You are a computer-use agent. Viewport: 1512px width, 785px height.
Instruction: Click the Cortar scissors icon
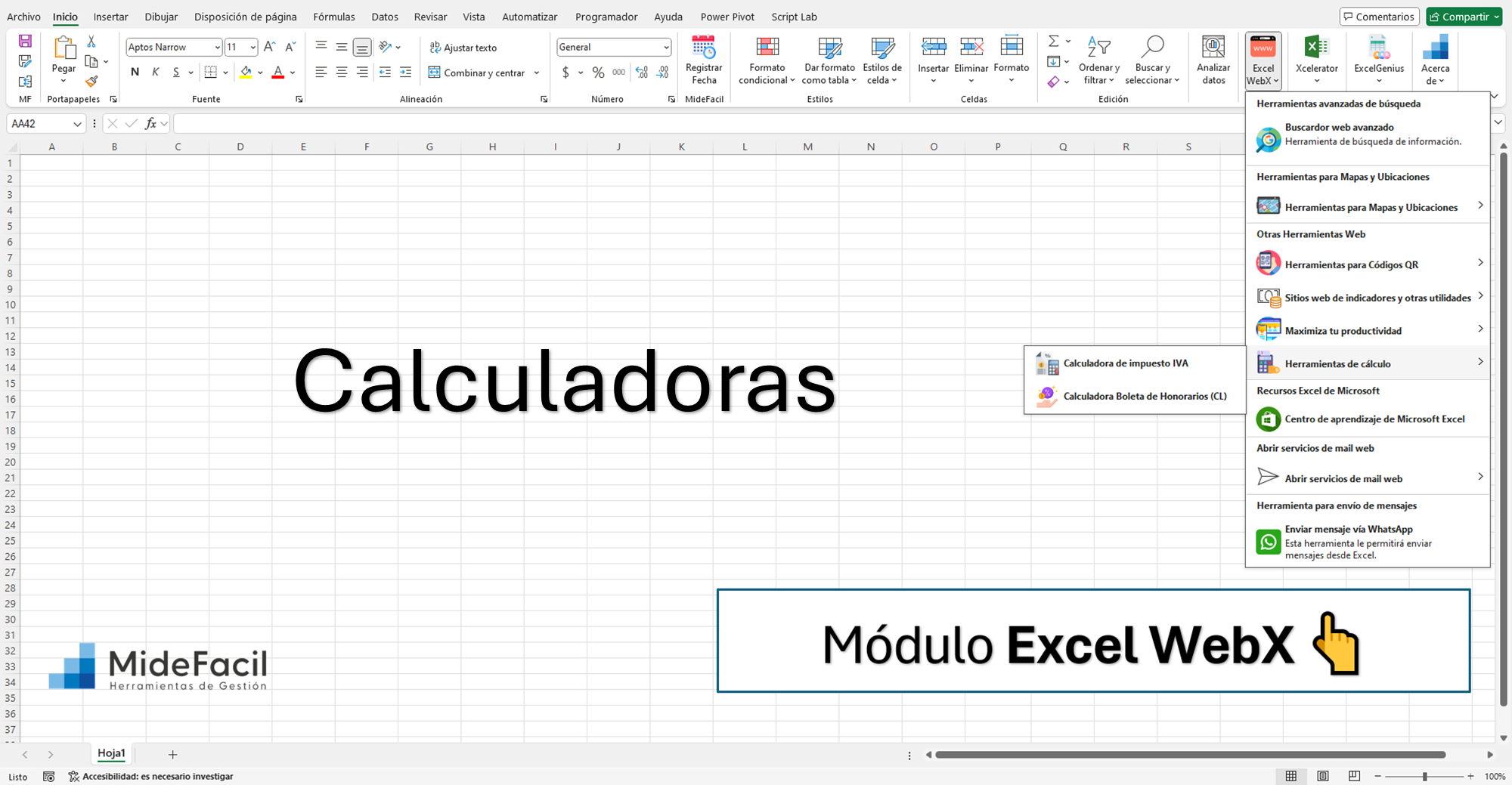click(91, 42)
